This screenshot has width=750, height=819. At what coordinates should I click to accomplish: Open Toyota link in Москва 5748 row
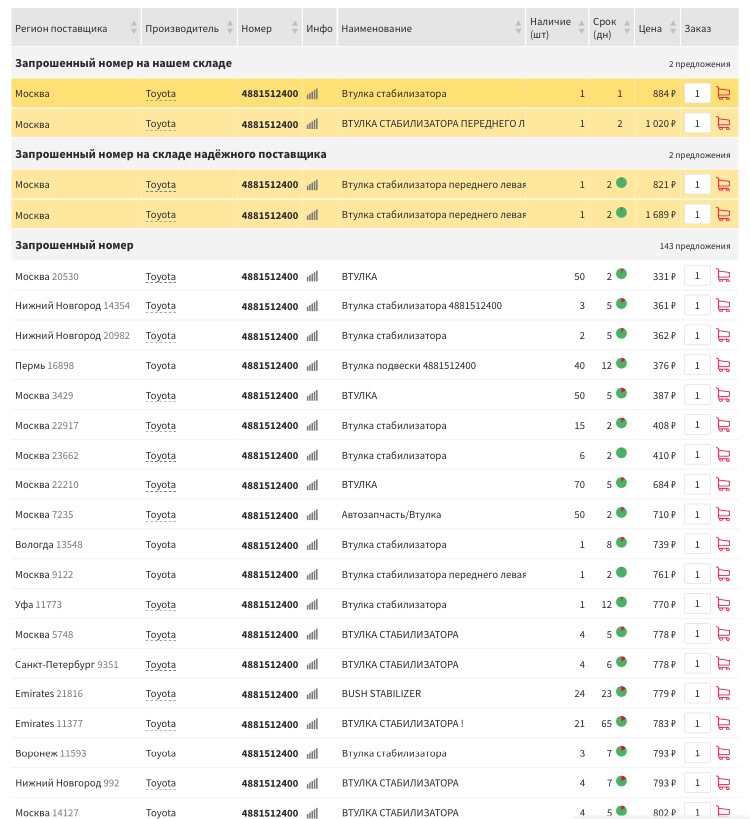click(x=160, y=635)
